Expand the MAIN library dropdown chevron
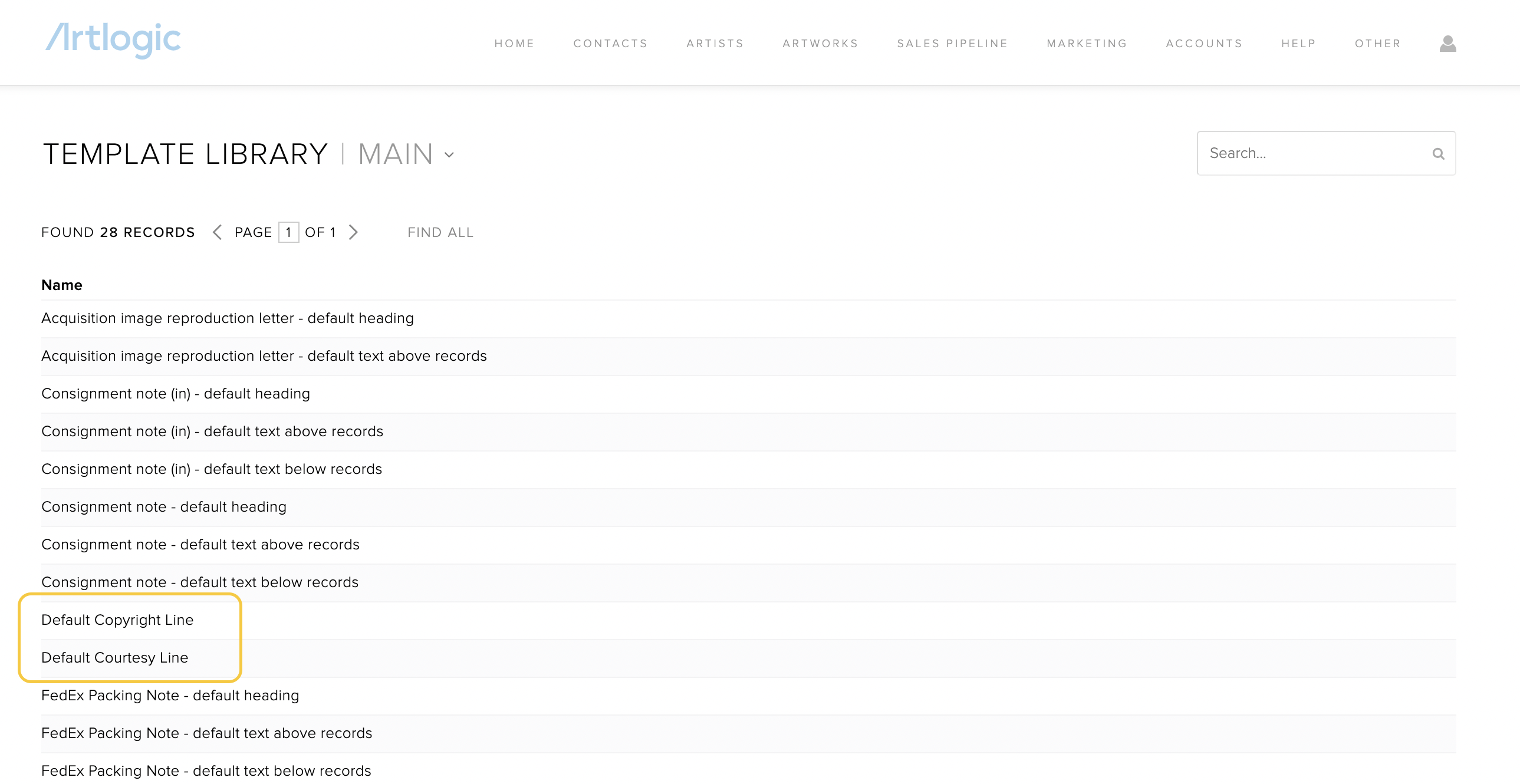 pos(449,155)
